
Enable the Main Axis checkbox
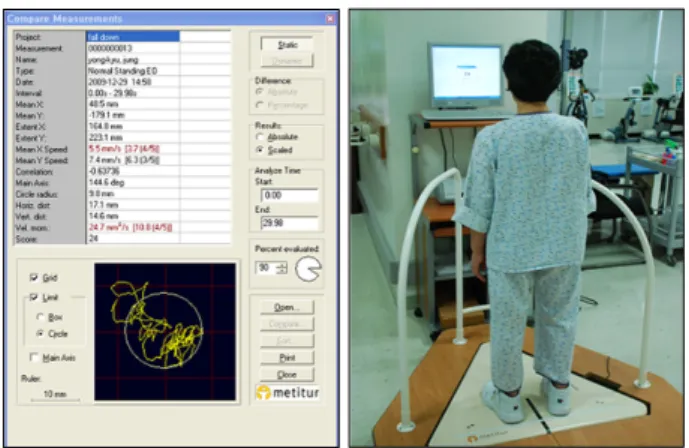[x=34, y=358]
